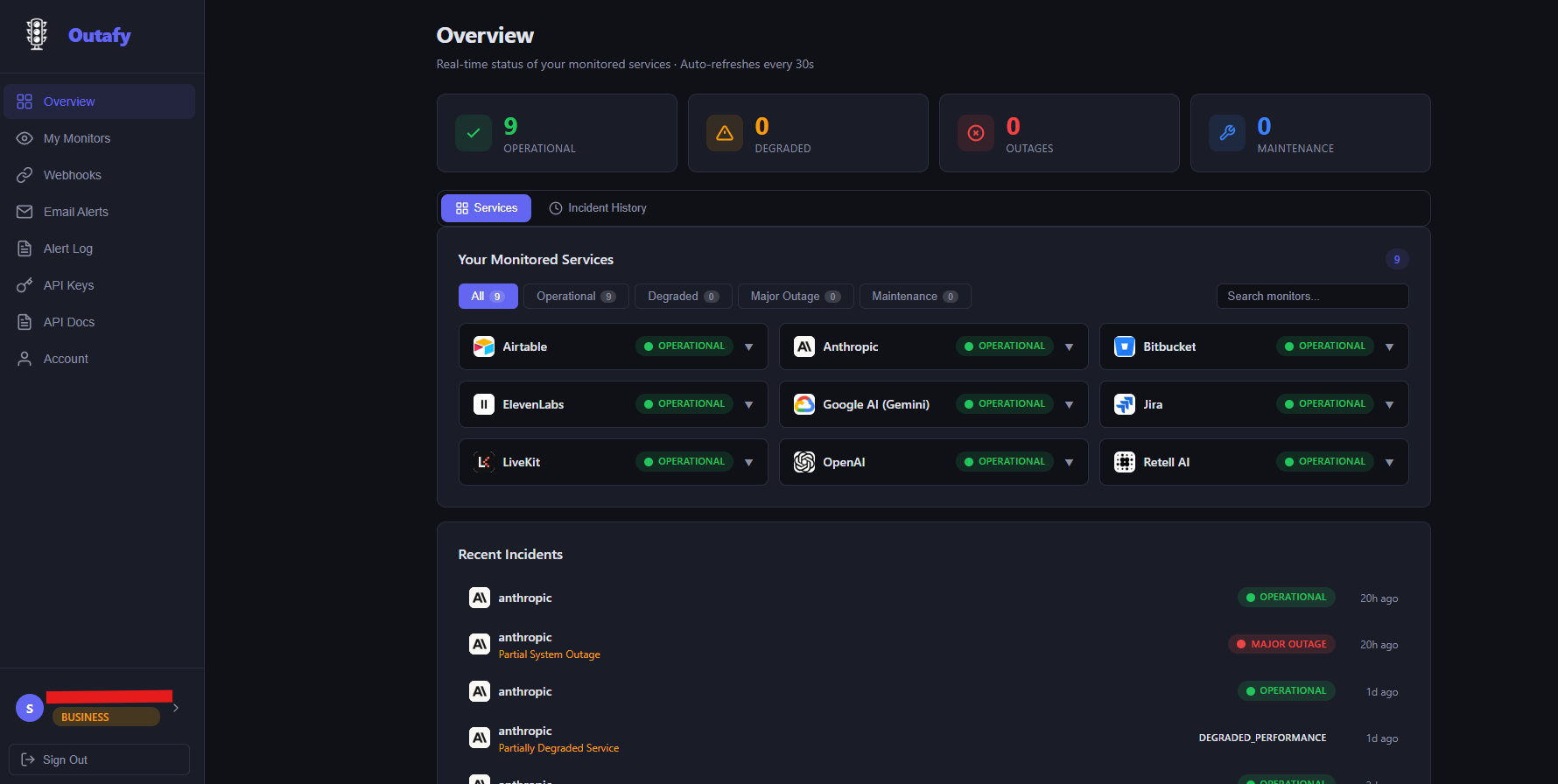
Task: Filter services by Operational
Action: [576, 297]
